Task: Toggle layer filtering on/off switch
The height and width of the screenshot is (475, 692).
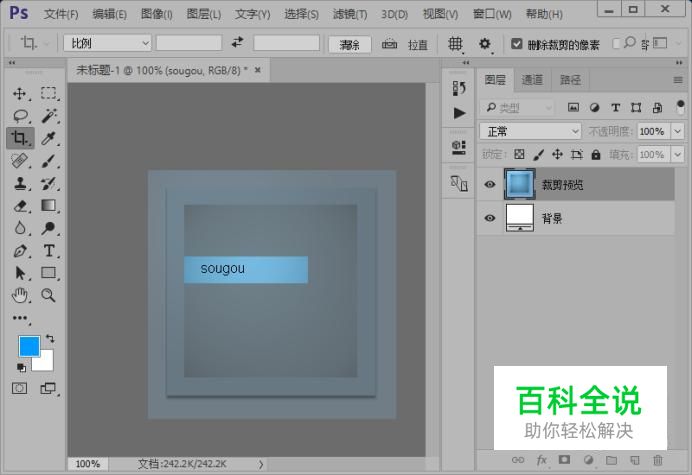Action: pos(680,107)
